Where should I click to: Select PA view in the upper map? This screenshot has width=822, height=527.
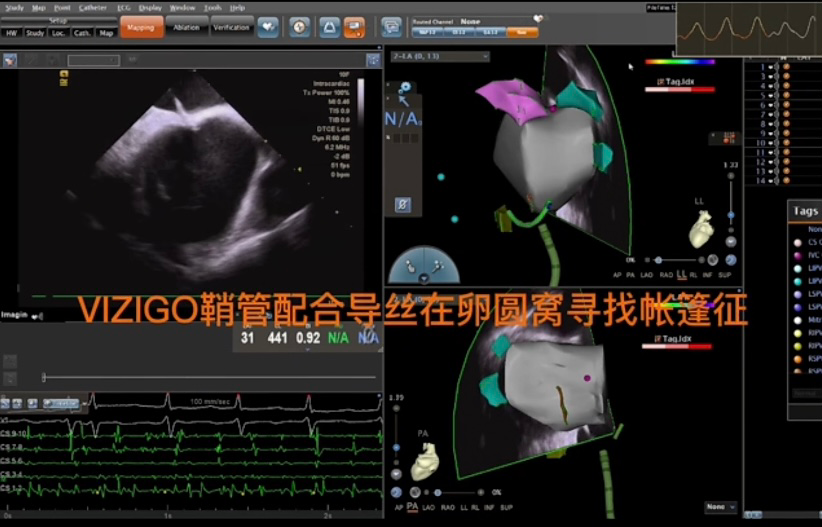[x=631, y=275]
